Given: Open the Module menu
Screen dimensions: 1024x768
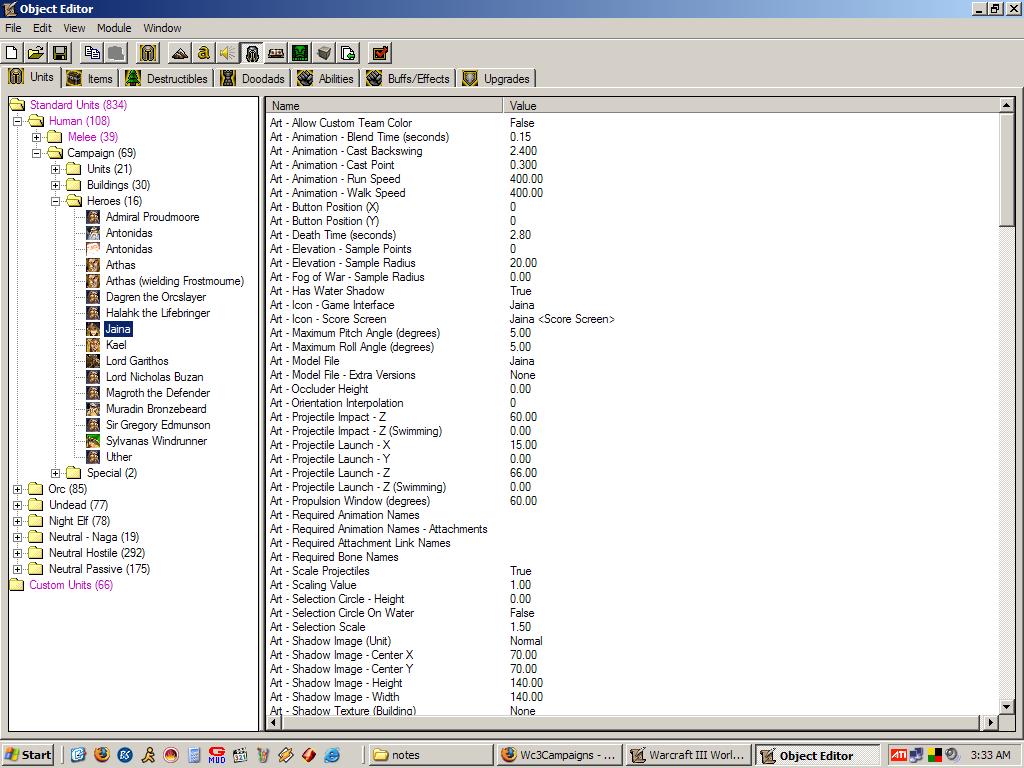Looking at the screenshot, I should (x=114, y=28).
